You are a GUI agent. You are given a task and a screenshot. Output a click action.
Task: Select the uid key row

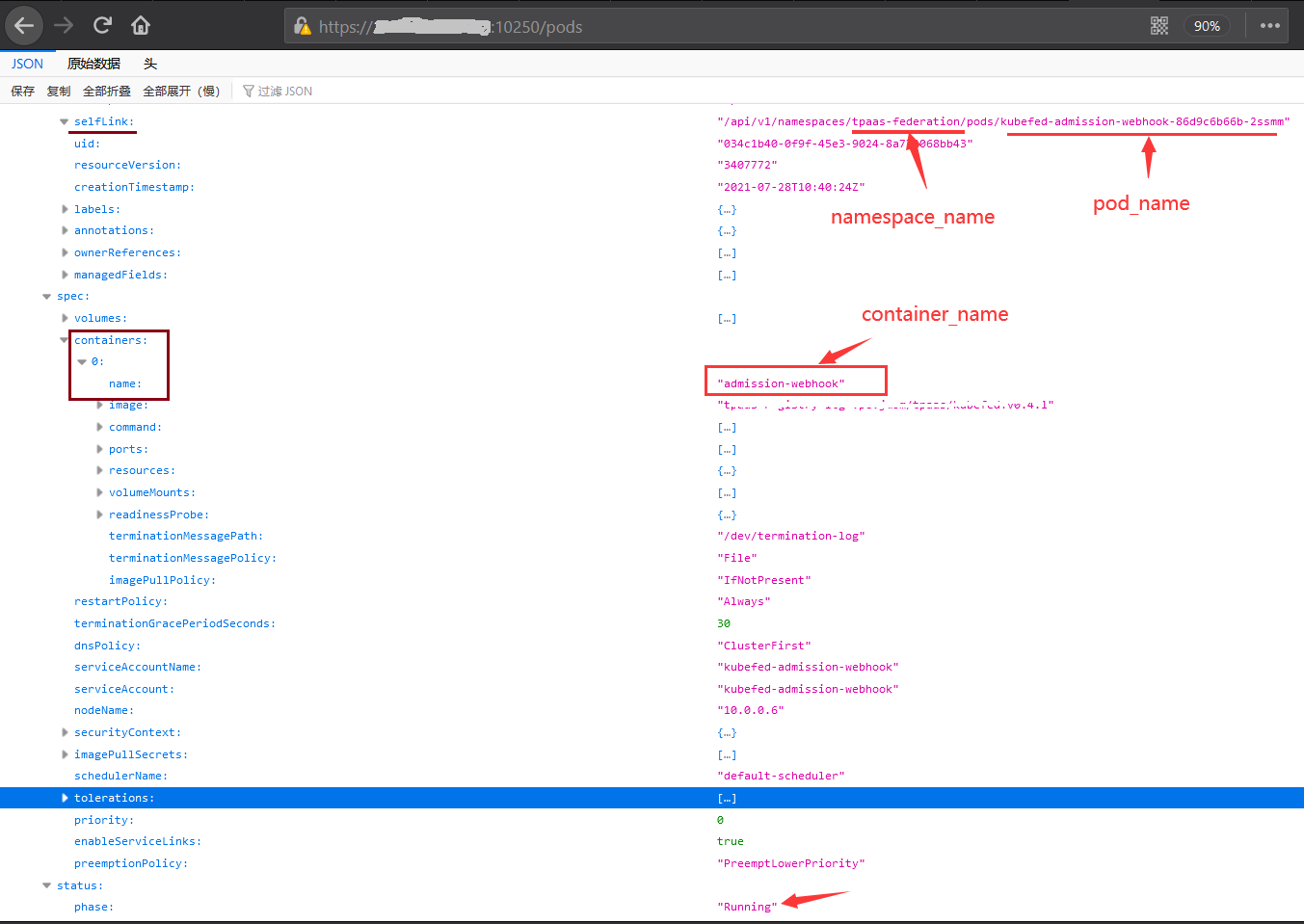pyautogui.click(x=88, y=144)
